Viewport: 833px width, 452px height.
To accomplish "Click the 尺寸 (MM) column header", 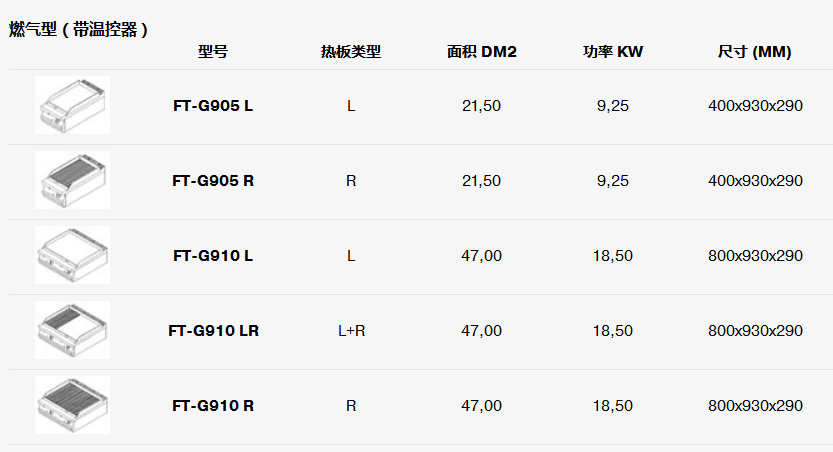I will point(754,52).
